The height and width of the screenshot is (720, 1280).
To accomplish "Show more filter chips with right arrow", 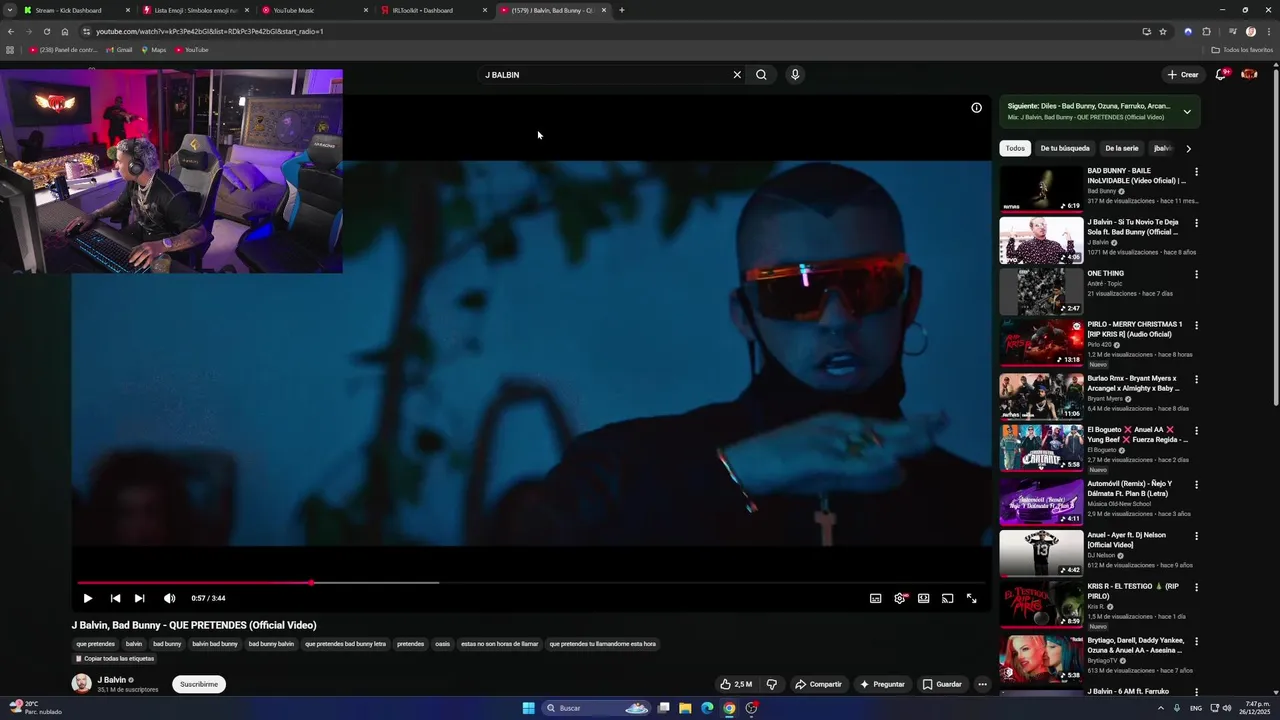I will coord(1188,148).
